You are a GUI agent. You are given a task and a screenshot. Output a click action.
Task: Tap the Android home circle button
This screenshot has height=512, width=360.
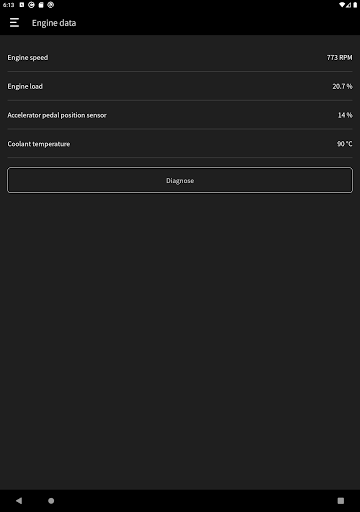(51, 500)
